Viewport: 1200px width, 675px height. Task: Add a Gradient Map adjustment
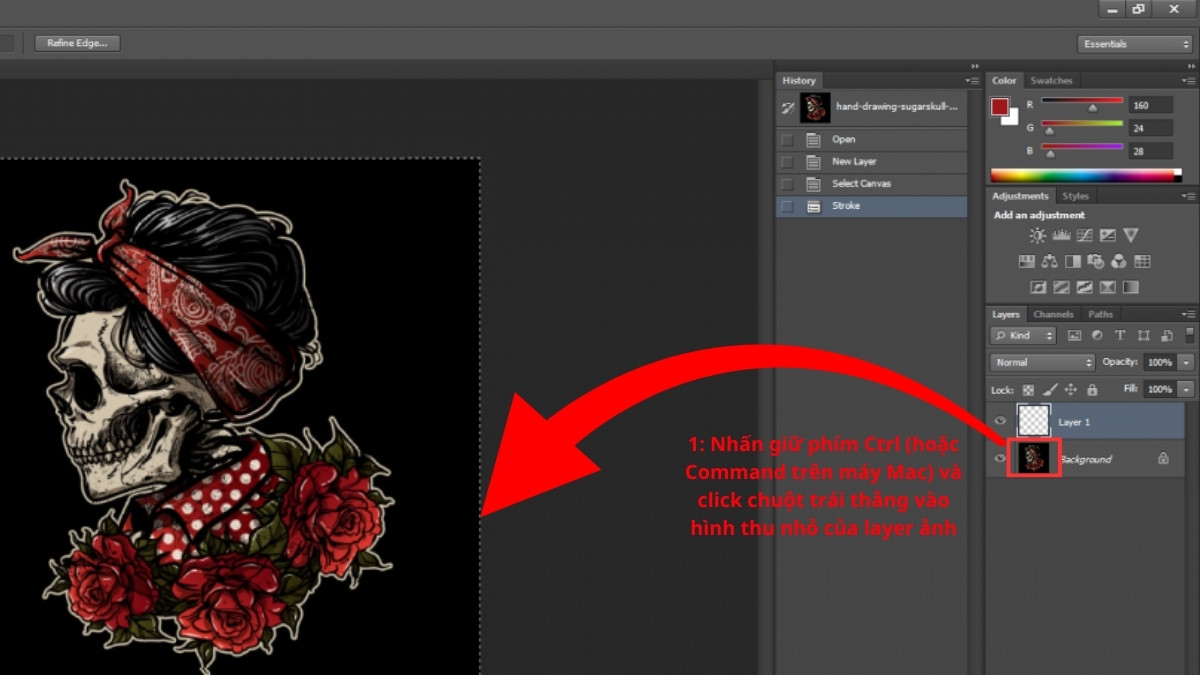(x=1130, y=288)
